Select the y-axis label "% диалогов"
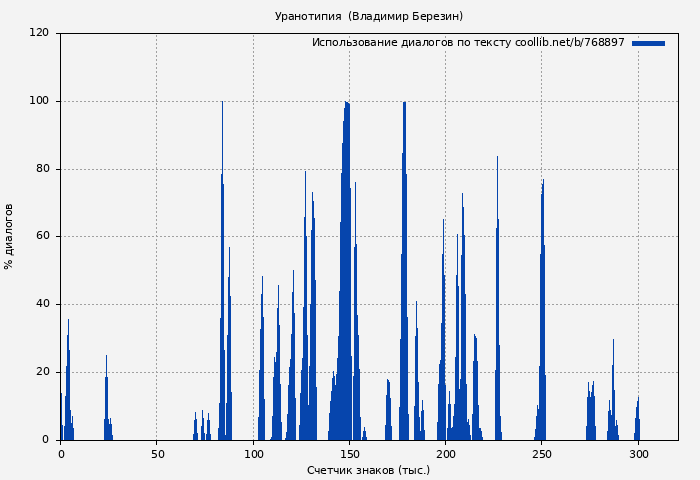Image resolution: width=700 pixels, height=480 pixels. tap(10, 236)
